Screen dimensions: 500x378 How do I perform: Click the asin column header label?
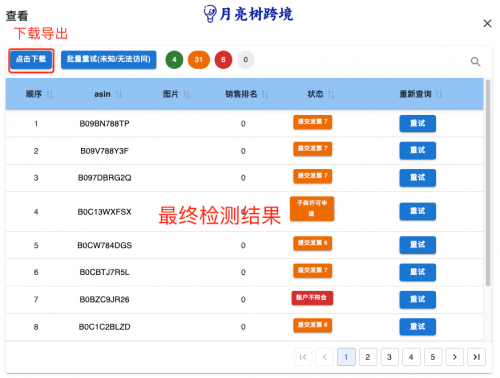tap(102, 94)
